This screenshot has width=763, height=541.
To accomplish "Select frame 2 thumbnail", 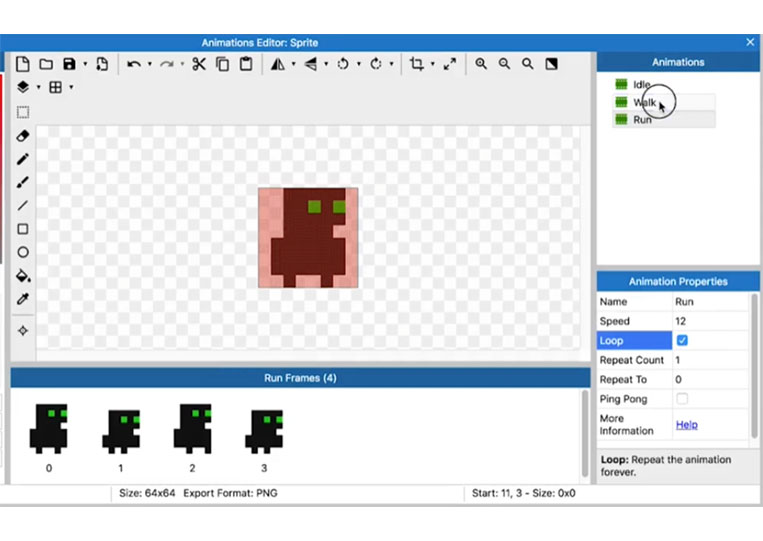I will click(x=193, y=429).
